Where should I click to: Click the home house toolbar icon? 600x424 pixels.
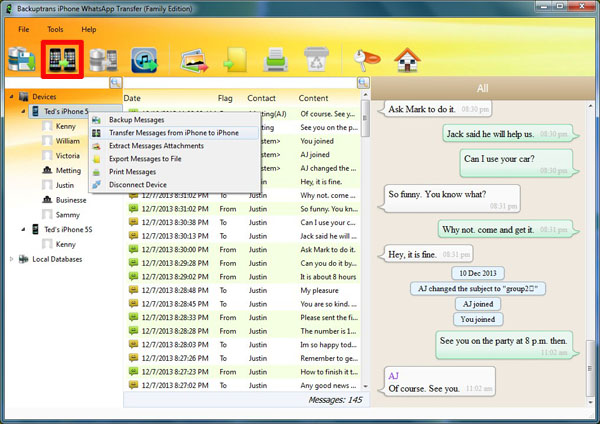click(x=408, y=60)
